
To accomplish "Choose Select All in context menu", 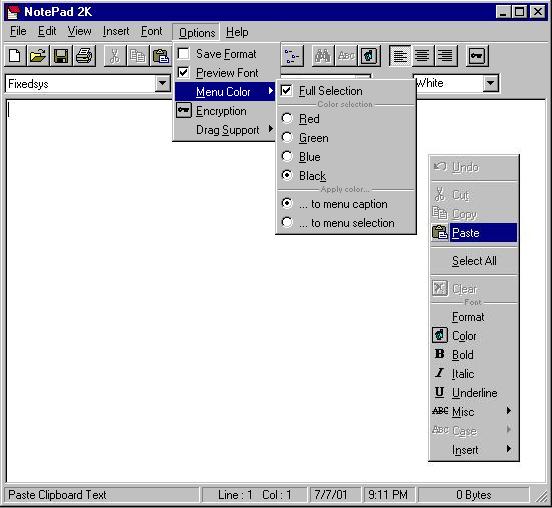I will 474,261.
